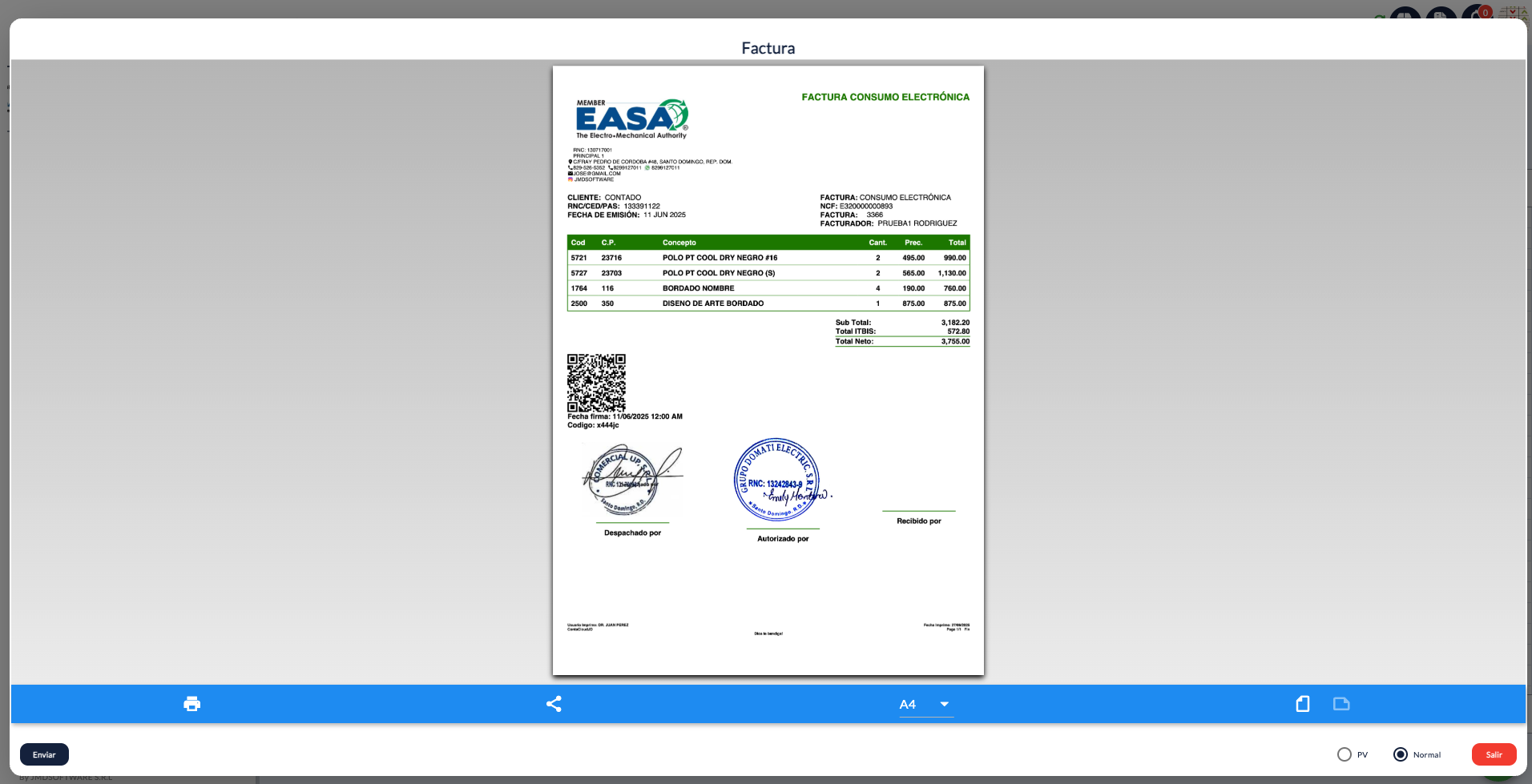Click 'POLO PT COOL DRY NEGRO (S)' row
The width and height of the screenshot is (1532, 784).
[x=768, y=273]
